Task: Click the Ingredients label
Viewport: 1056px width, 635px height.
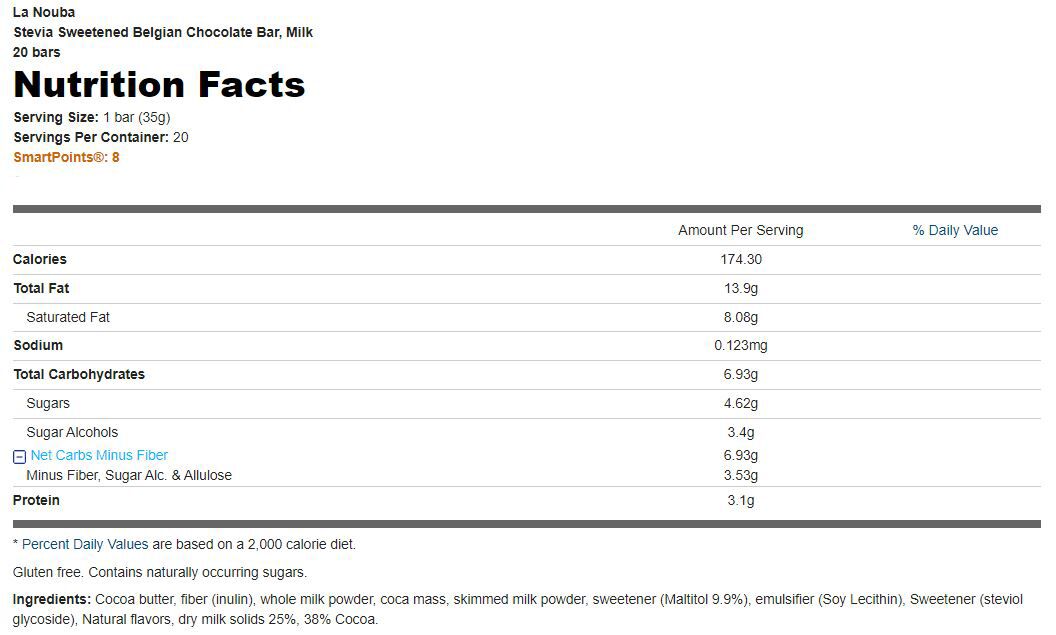Action: click(52, 599)
